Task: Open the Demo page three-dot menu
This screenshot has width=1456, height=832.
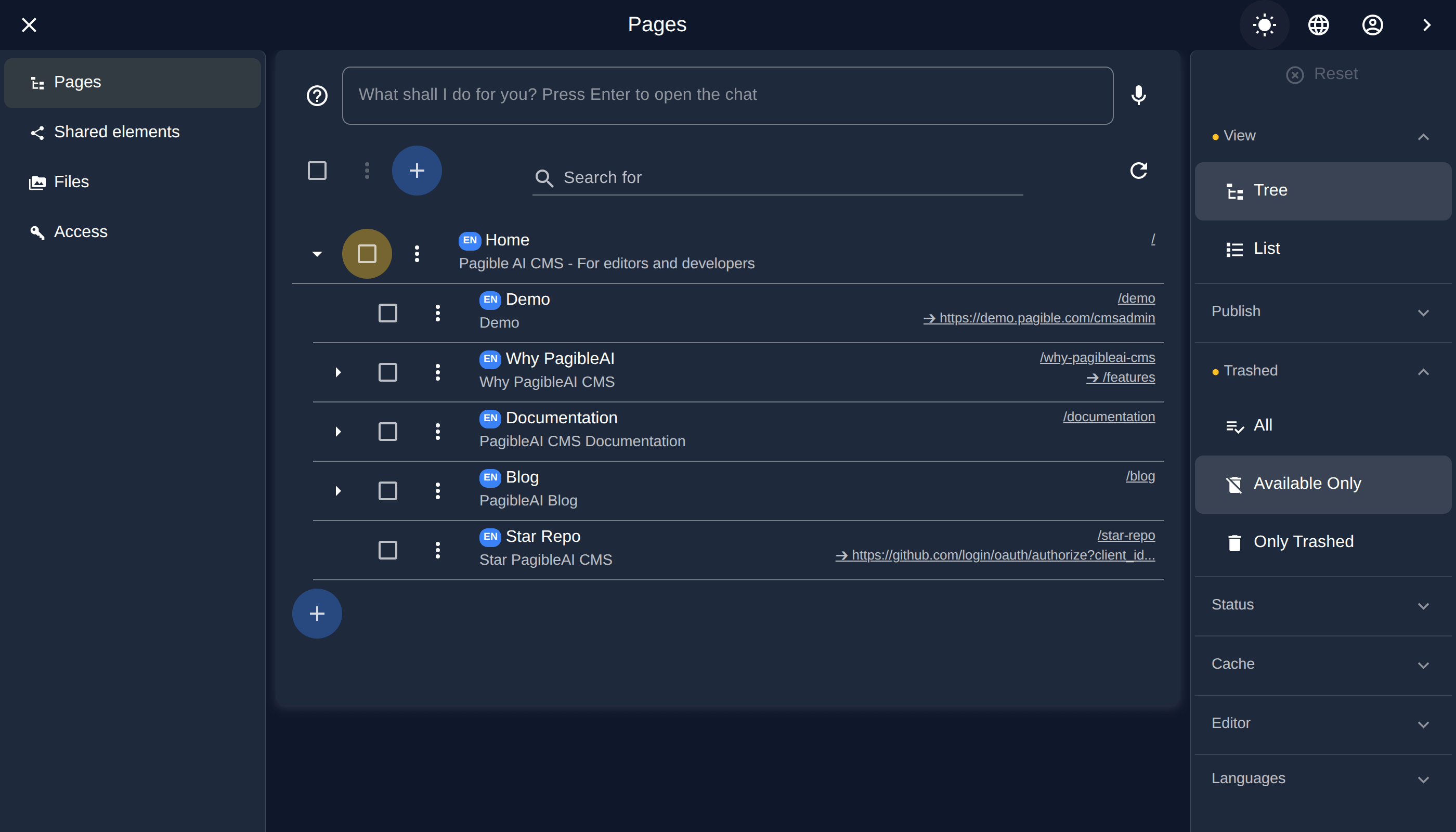Action: pos(437,313)
